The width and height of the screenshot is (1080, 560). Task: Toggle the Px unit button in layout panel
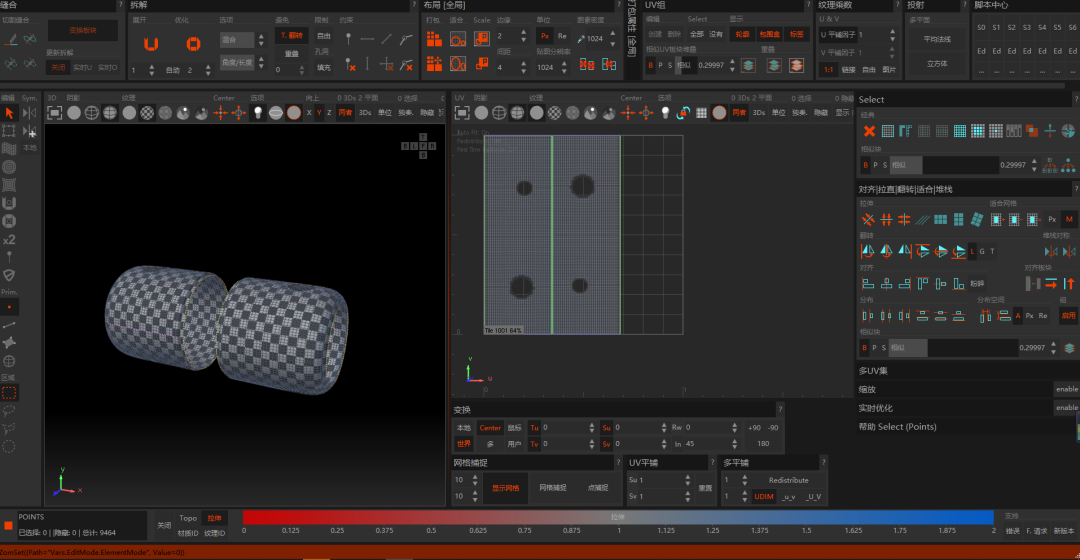tap(544, 36)
